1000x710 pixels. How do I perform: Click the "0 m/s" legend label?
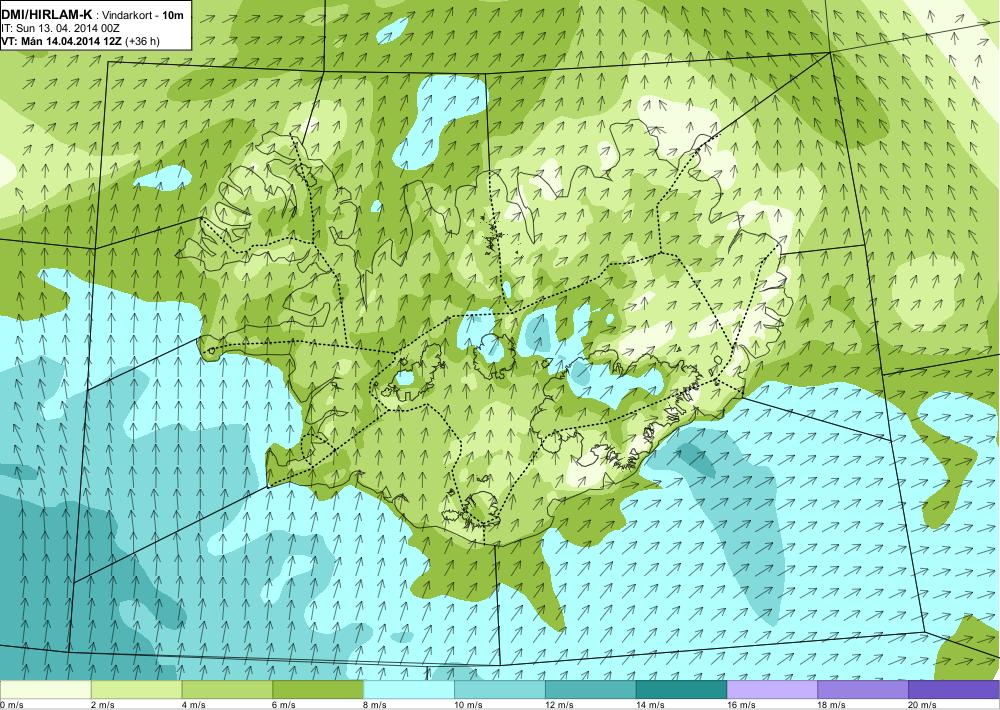11,705
